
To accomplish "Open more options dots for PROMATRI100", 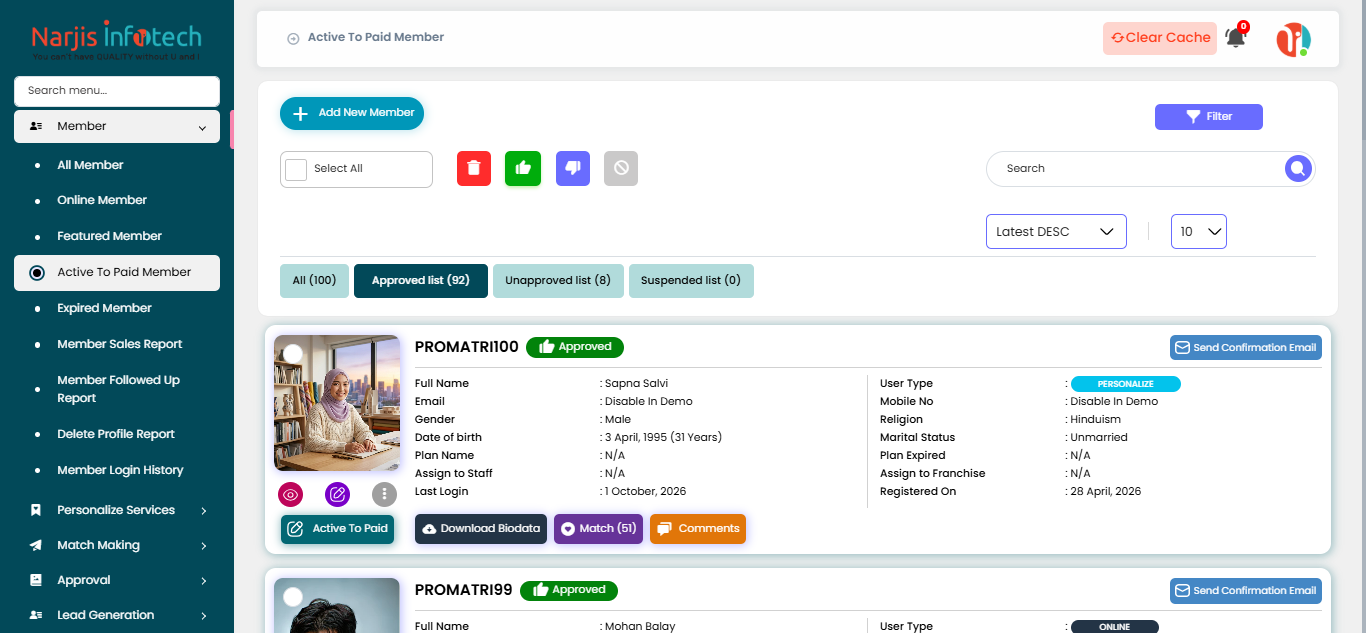I will click(x=384, y=494).
